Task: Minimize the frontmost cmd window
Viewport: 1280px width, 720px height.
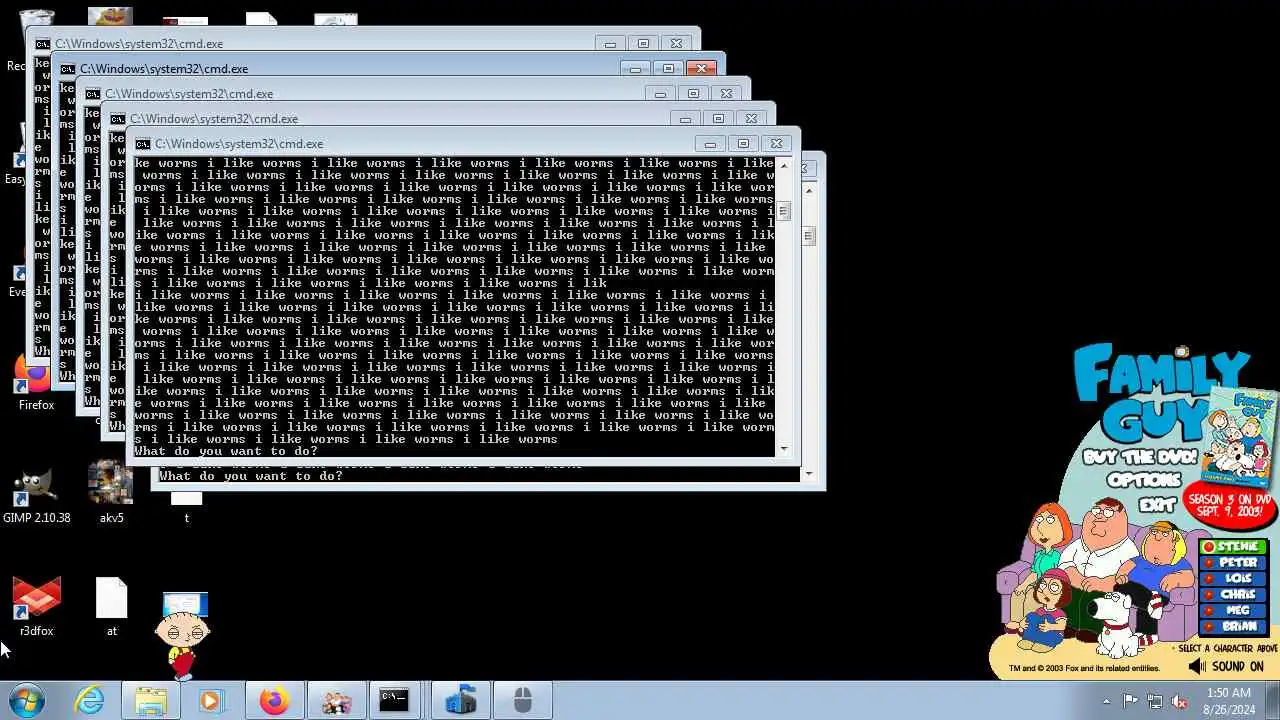Action: (x=710, y=144)
